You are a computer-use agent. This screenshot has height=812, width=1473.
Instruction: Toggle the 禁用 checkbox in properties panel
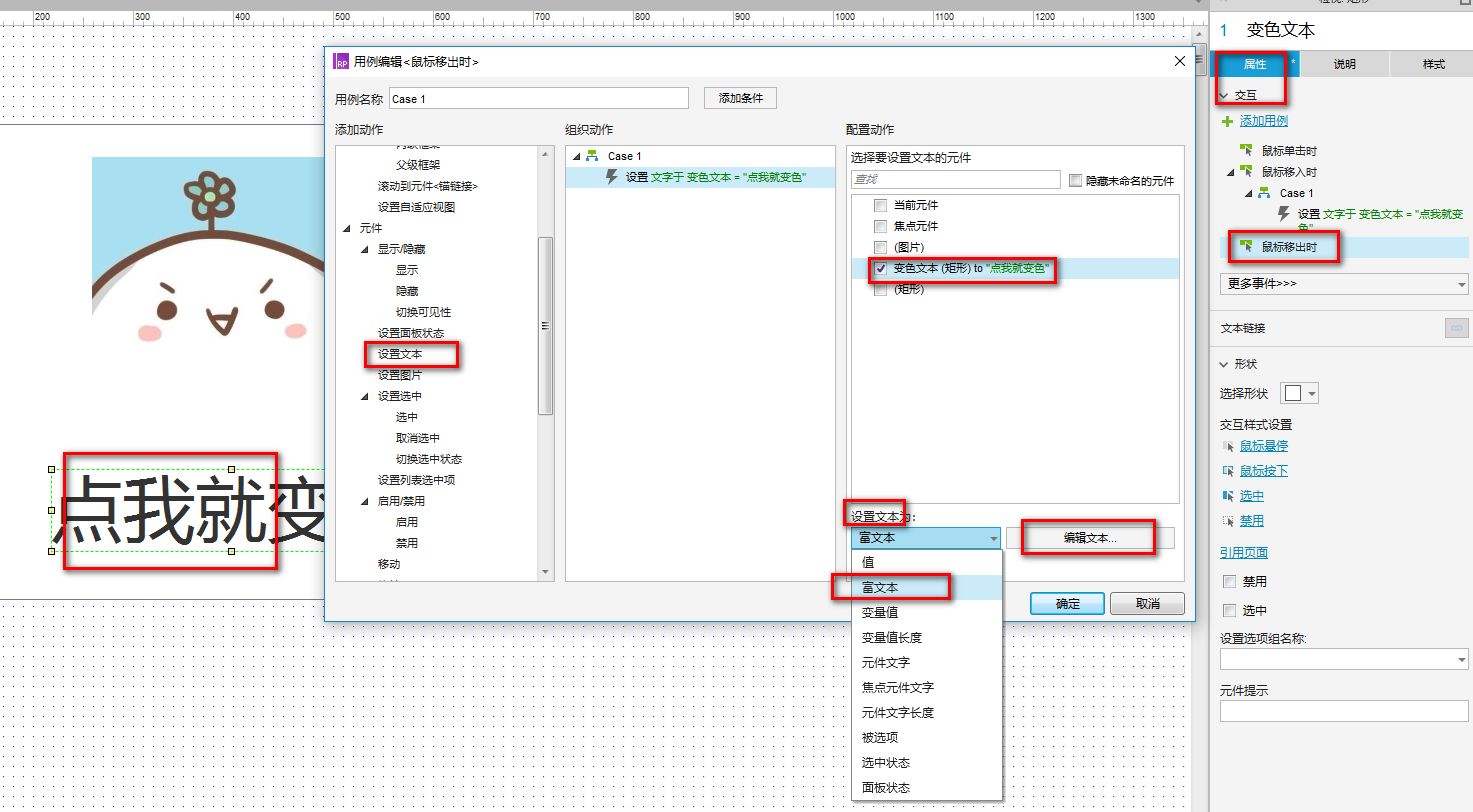1229,581
